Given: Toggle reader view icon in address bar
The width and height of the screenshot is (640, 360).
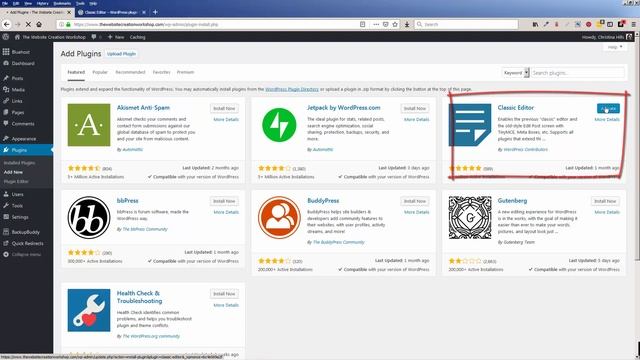Looking at the screenshot, I should coord(362,24).
